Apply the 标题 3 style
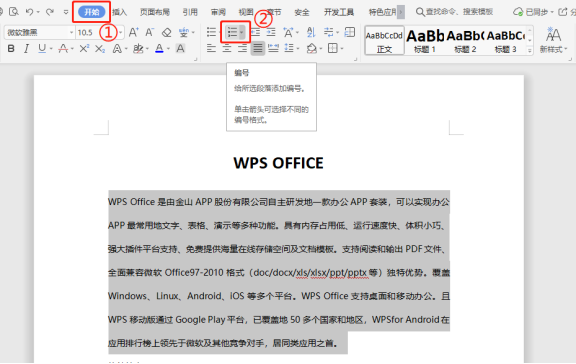The width and height of the screenshot is (576, 364). click(505, 40)
